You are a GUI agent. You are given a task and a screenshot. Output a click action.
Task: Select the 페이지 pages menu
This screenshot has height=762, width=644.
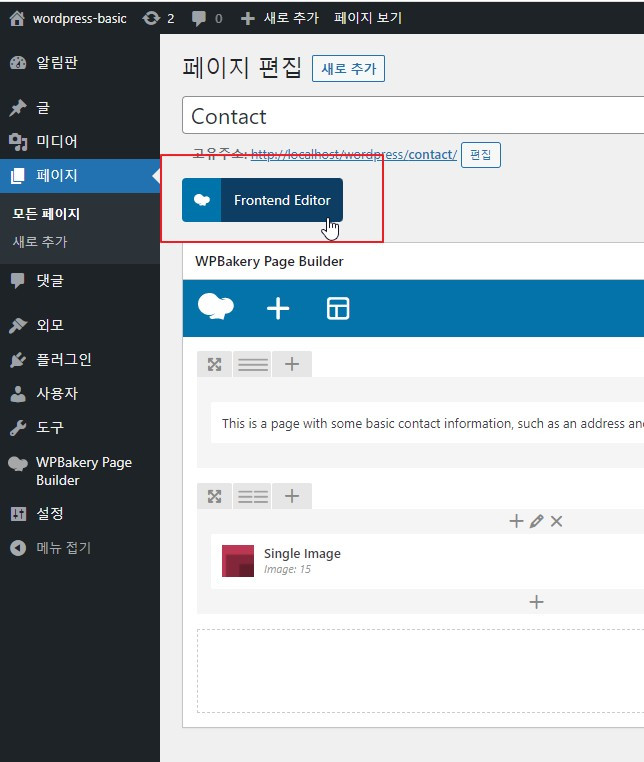(x=80, y=175)
